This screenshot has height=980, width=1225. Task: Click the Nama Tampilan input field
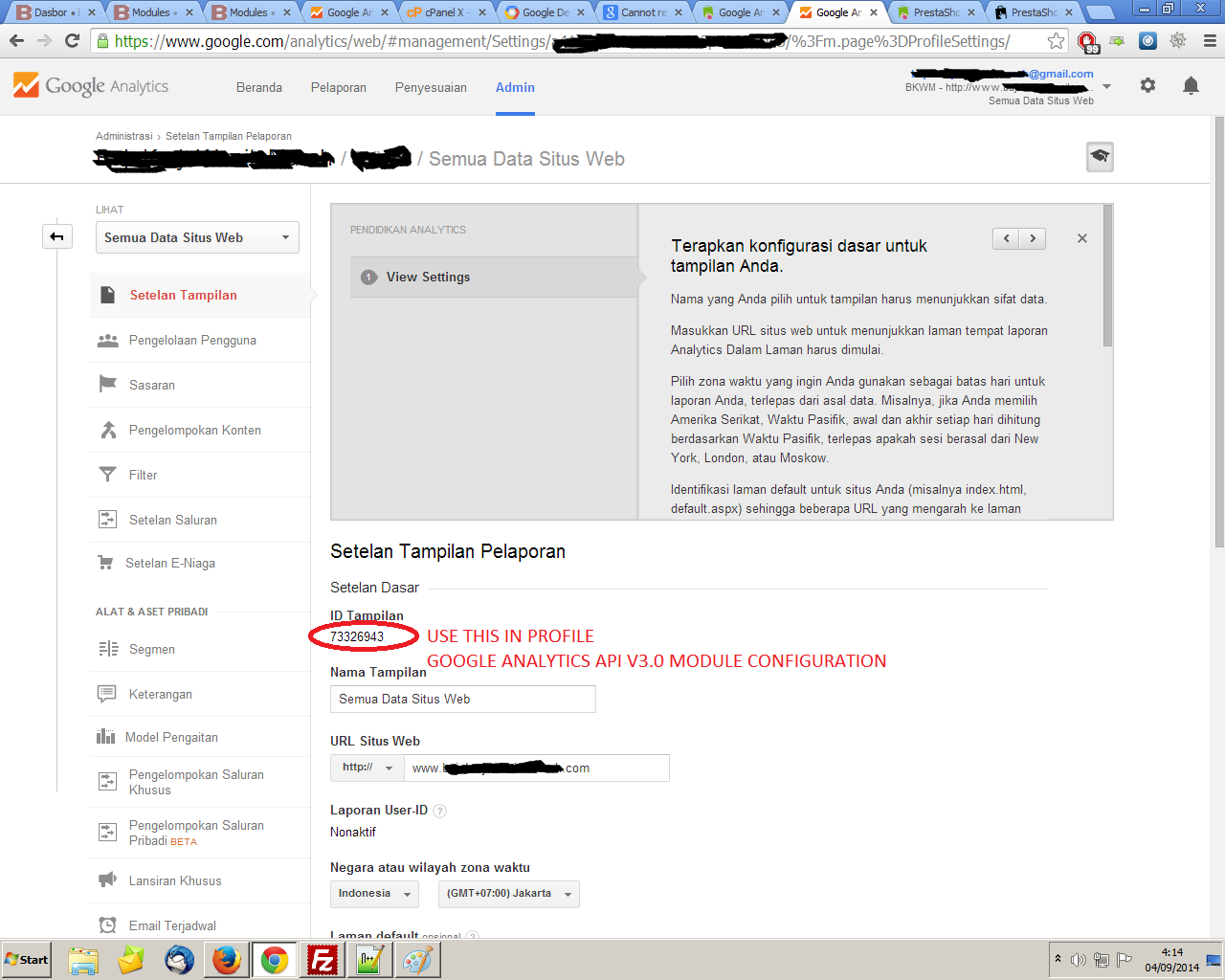click(x=463, y=700)
